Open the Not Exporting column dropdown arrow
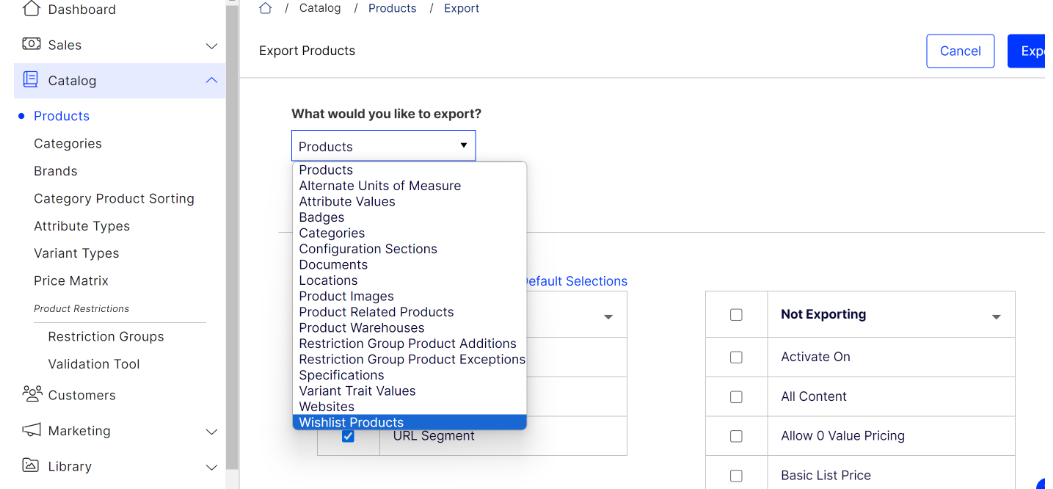Viewport: 1053px width, 489px height. pos(996,316)
